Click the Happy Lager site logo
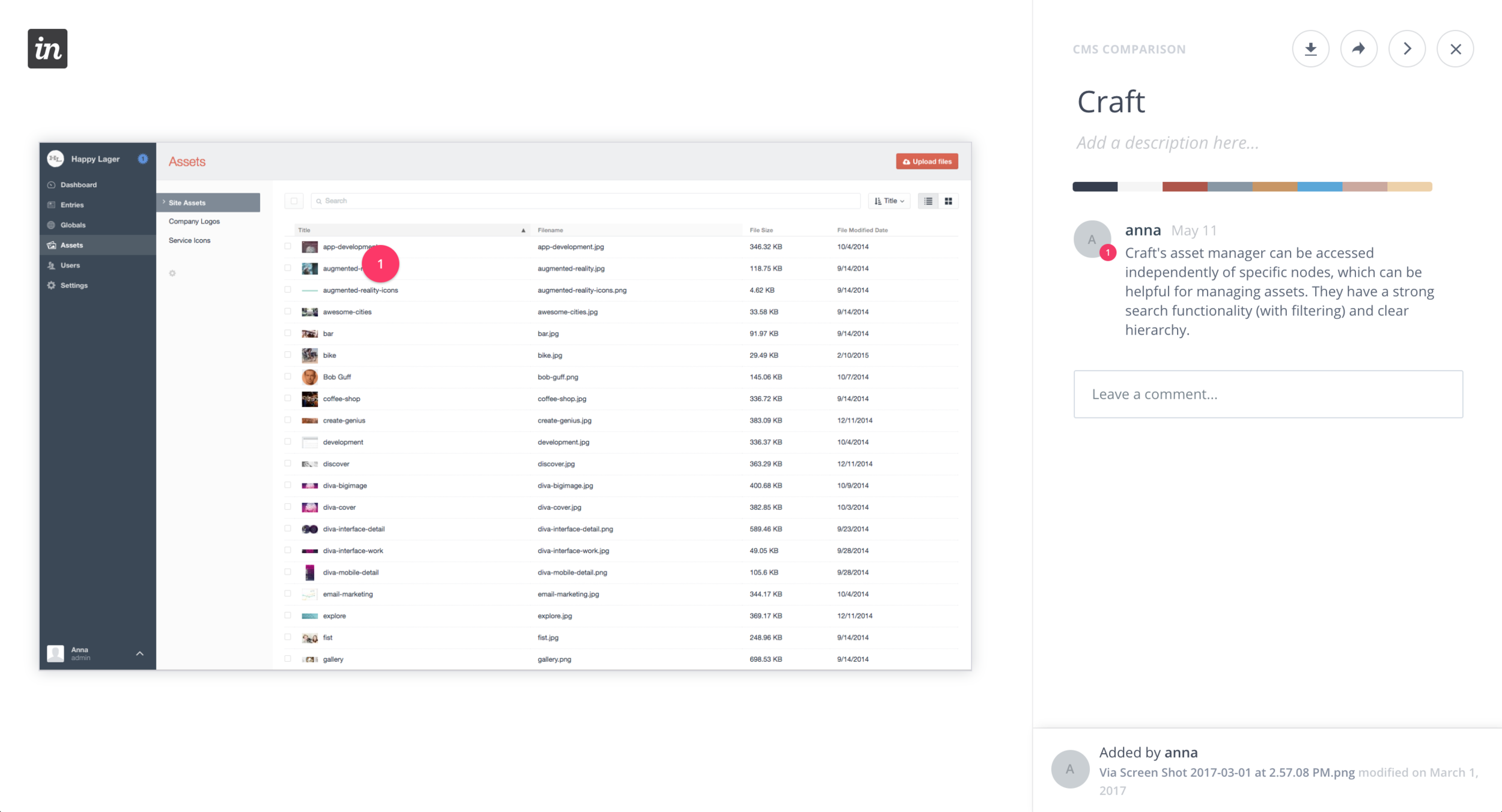The width and height of the screenshot is (1502, 812). (x=55, y=159)
